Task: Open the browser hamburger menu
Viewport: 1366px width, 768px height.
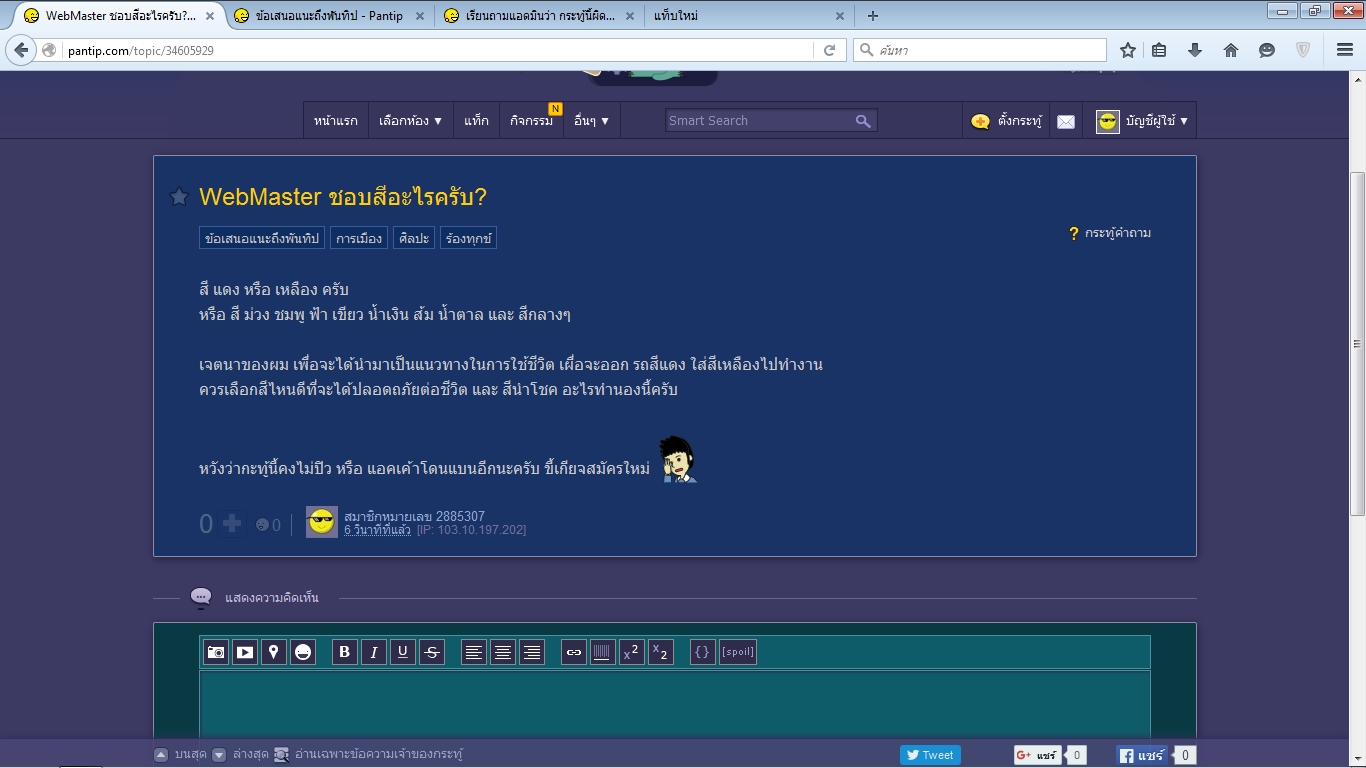Action: pos(1345,50)
